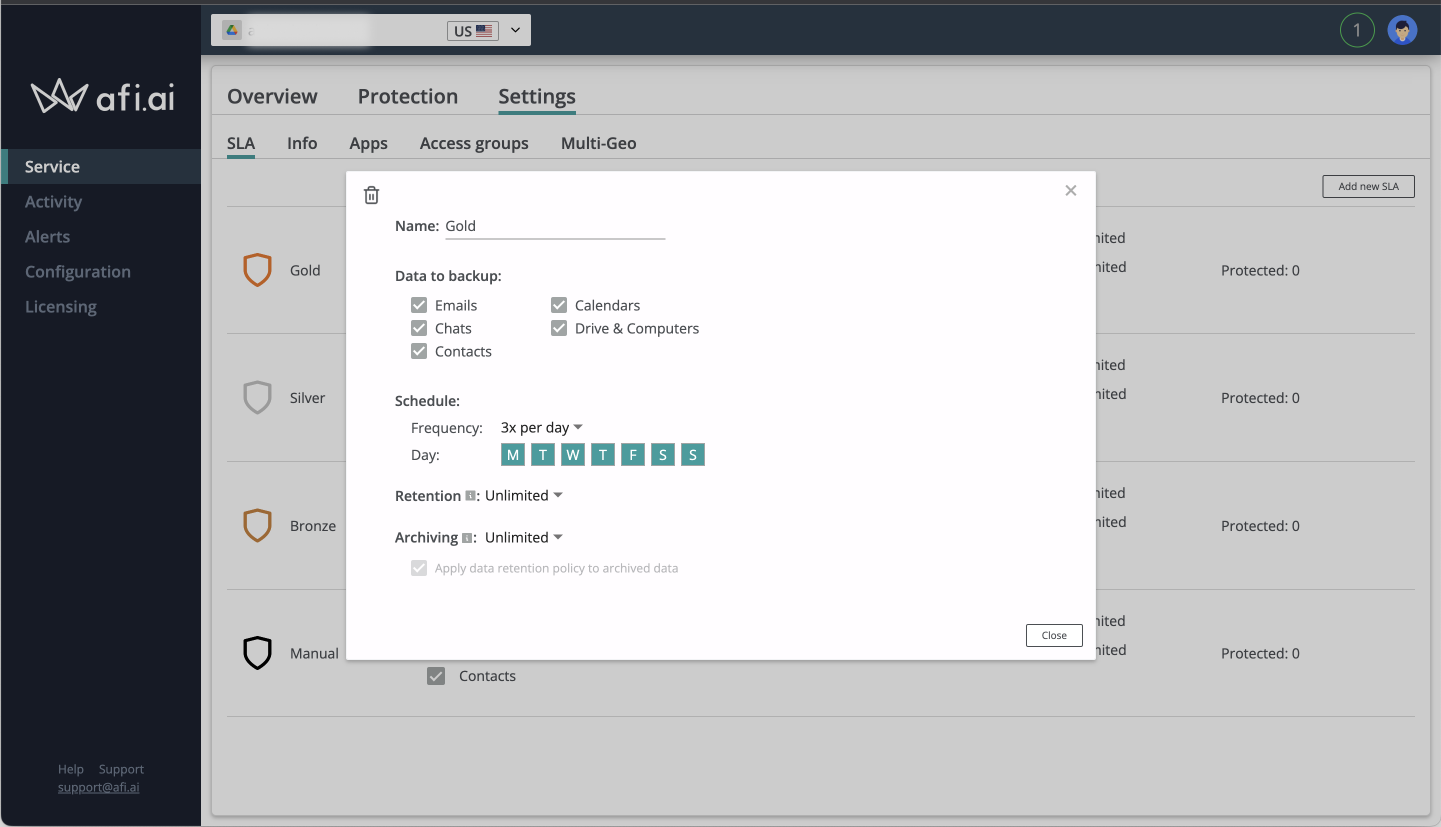Click the Add new SLA button
The height and width of the screenshot is (827, 1441).
point(1368,186)
